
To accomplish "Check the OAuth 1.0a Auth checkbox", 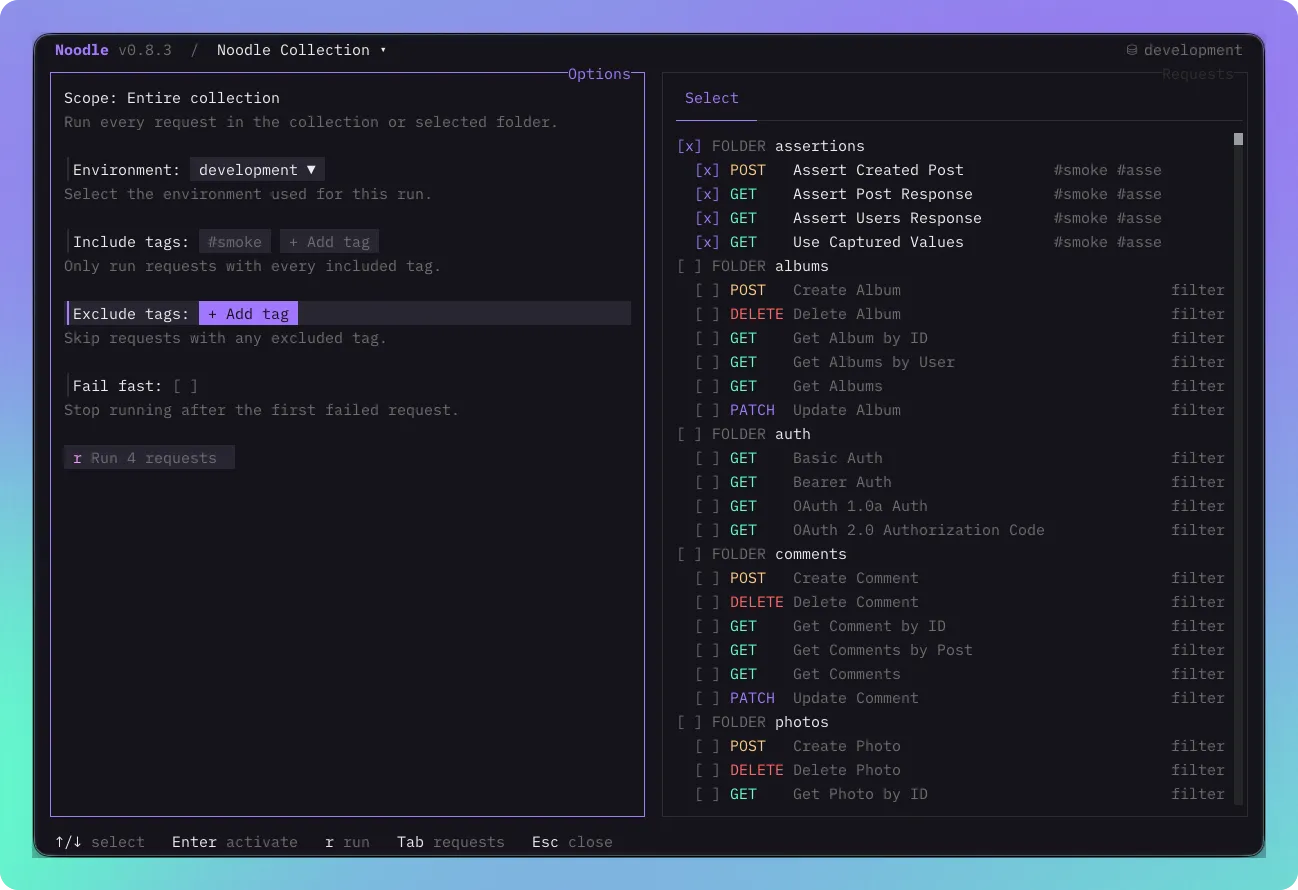I will point(708,506).
